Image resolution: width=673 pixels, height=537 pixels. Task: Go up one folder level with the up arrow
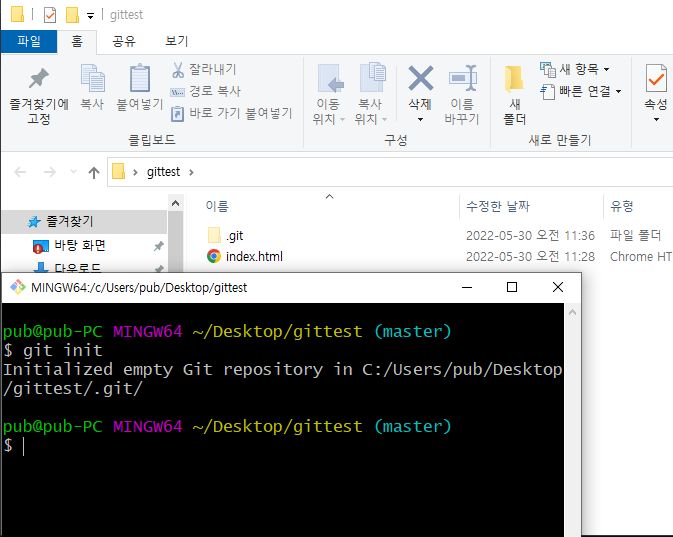point(94,173)
